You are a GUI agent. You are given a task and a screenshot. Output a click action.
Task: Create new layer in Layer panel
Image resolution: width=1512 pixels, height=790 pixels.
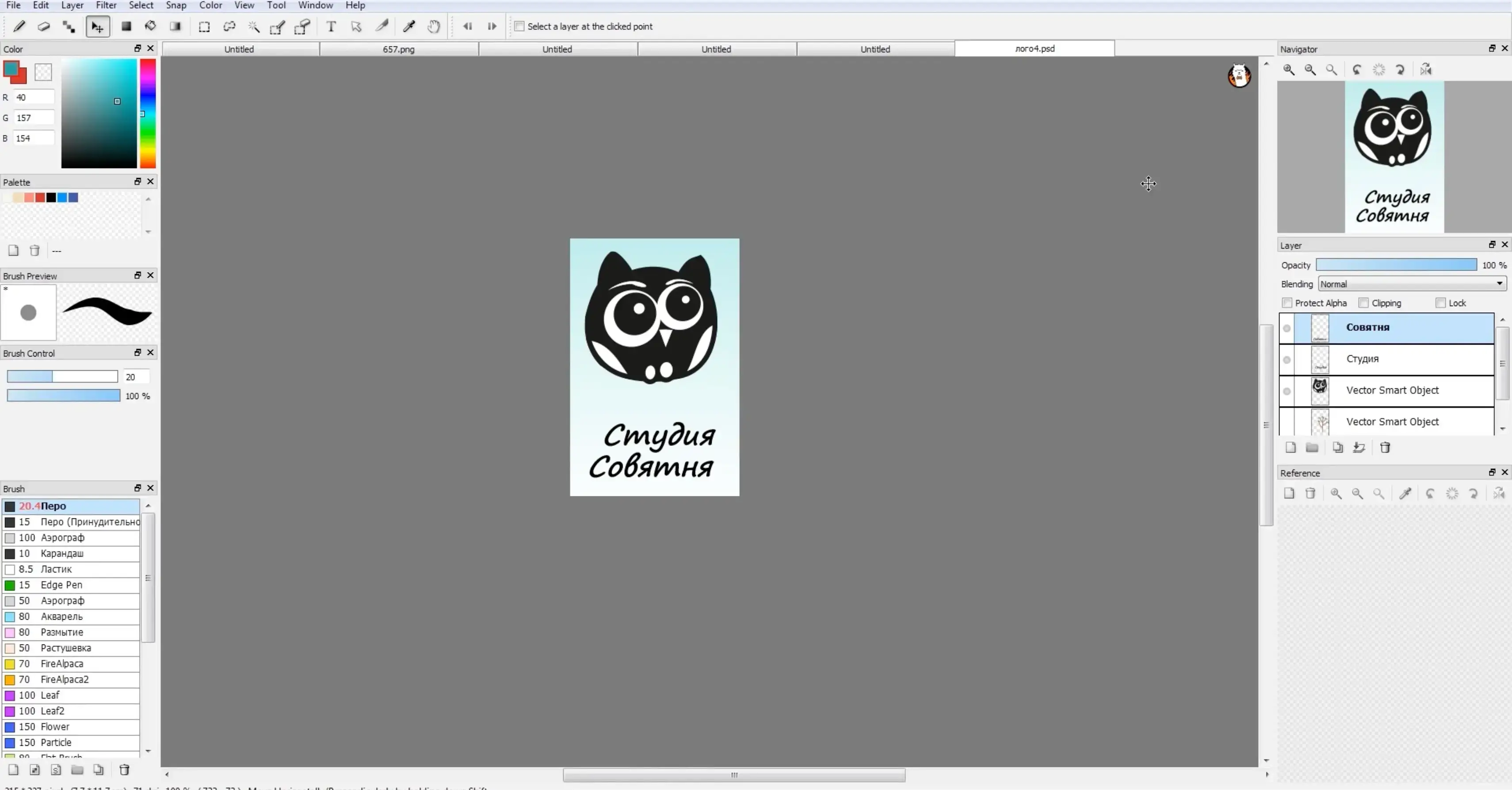(x=1290, y=448)
